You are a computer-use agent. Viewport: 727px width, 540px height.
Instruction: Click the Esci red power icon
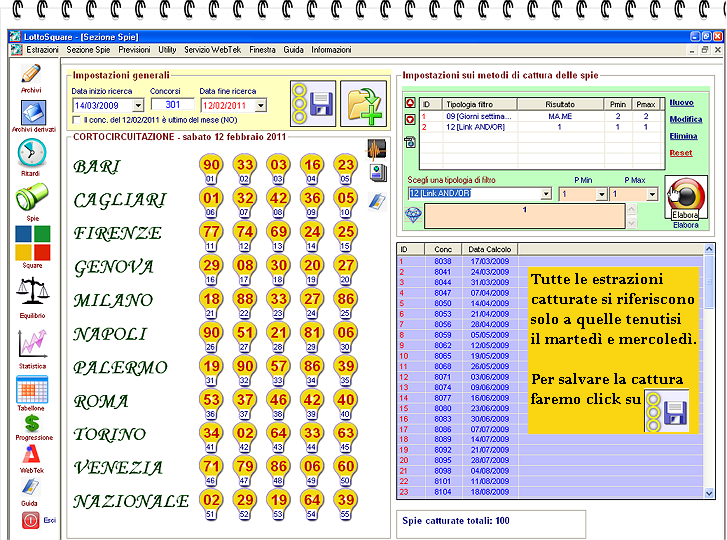[x=31, y=520]
